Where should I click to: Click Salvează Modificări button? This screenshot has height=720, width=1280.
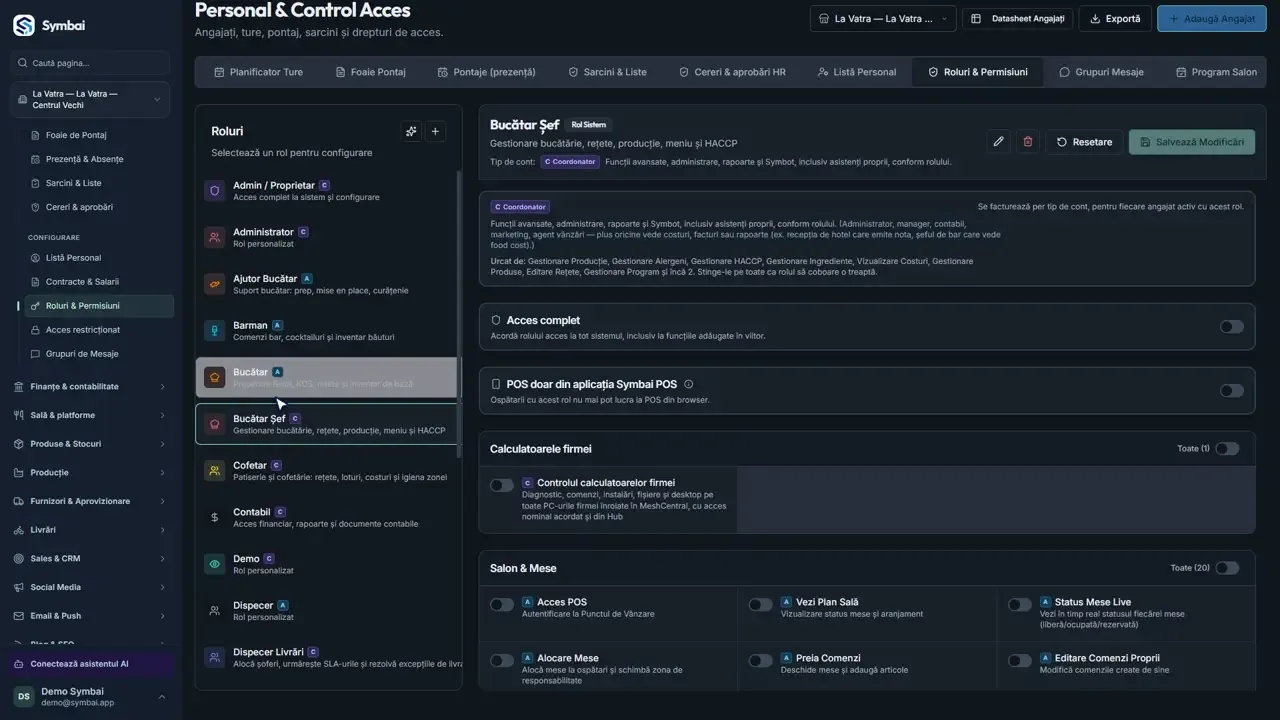pos(1192,142)
